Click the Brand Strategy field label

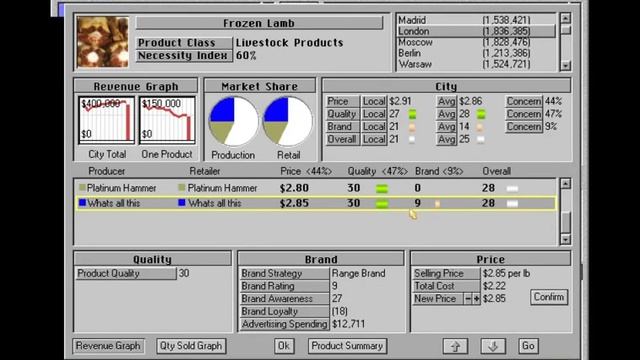click(284, 273)
